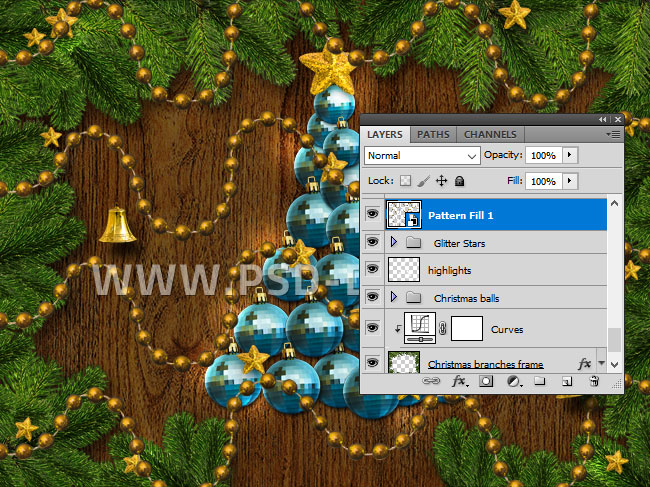650x487 pixels.
Task: Open the Add layer style fx button
Action: click(459, 381)
